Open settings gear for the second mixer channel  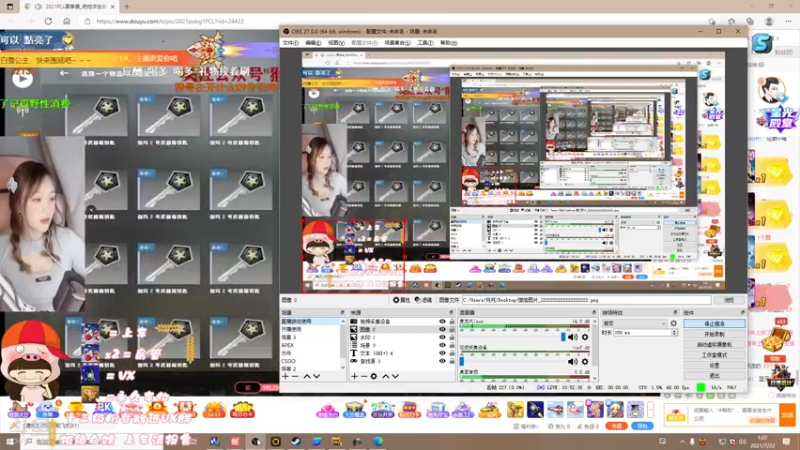coord(585,362)
